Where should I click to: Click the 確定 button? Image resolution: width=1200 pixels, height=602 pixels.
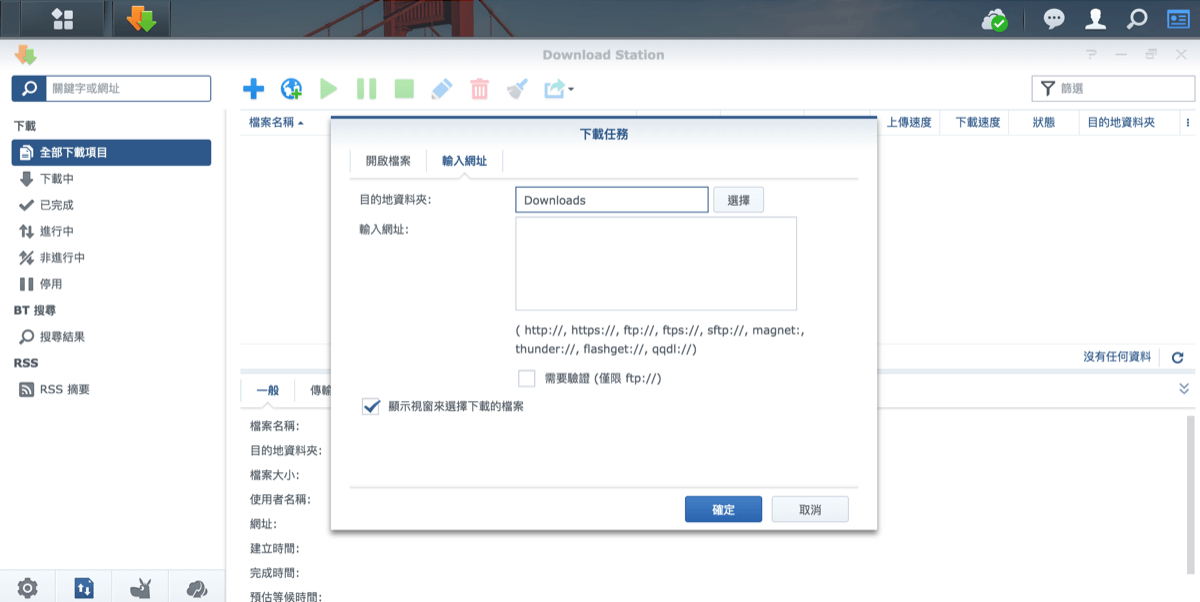[723, 509]
